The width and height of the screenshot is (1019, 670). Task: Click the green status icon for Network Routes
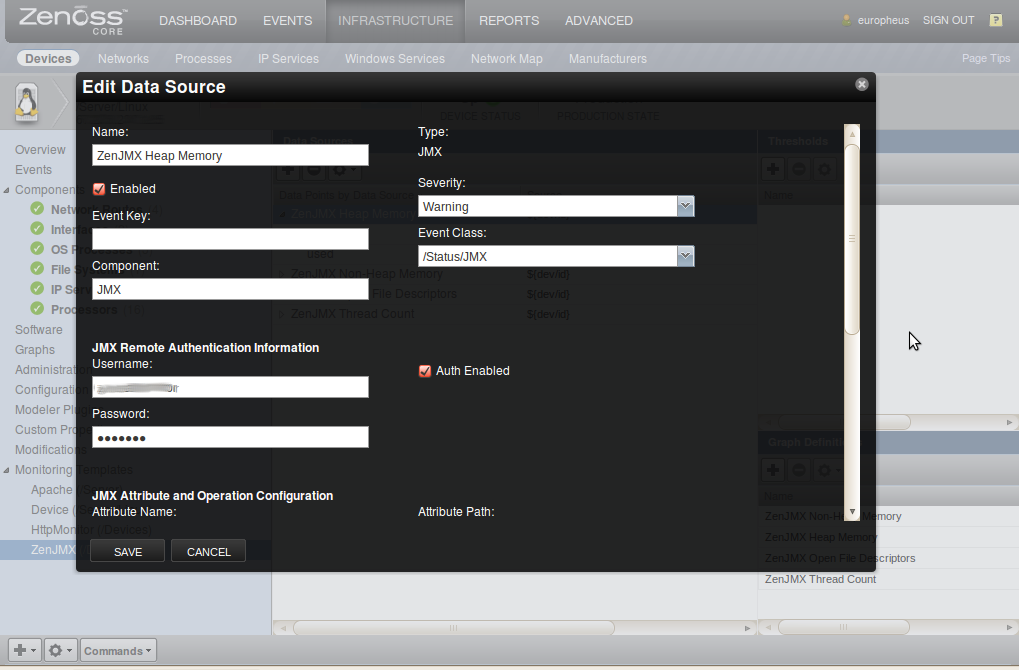[38, 209]
